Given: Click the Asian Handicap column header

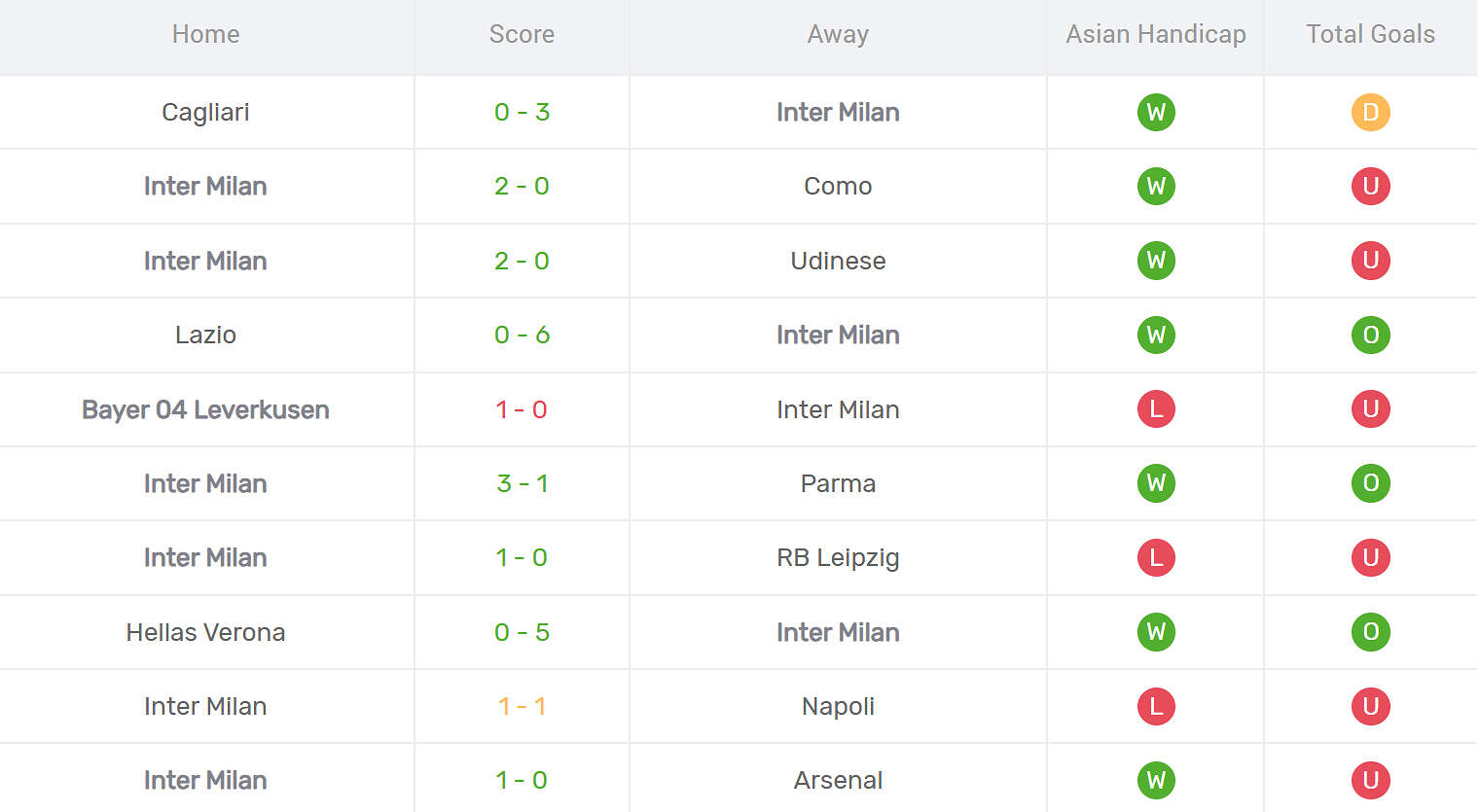Looking at the screenshot, I should (x=1156, y=34).
